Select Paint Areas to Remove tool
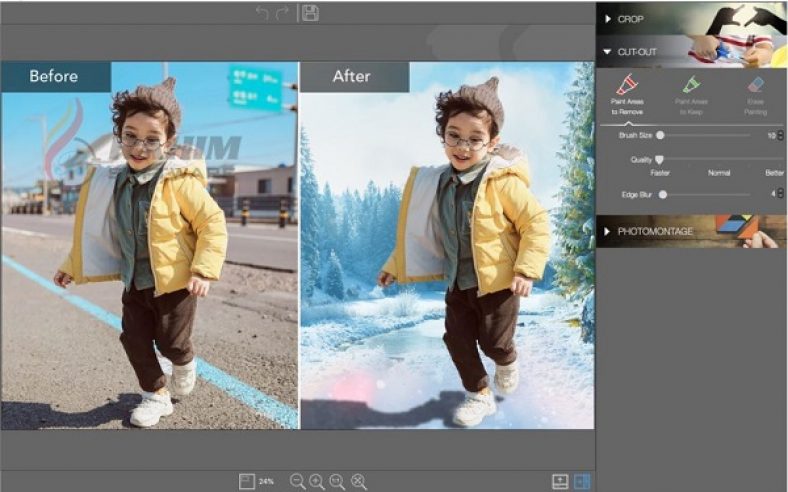This screenshot has width=788, height=492. 627,95
